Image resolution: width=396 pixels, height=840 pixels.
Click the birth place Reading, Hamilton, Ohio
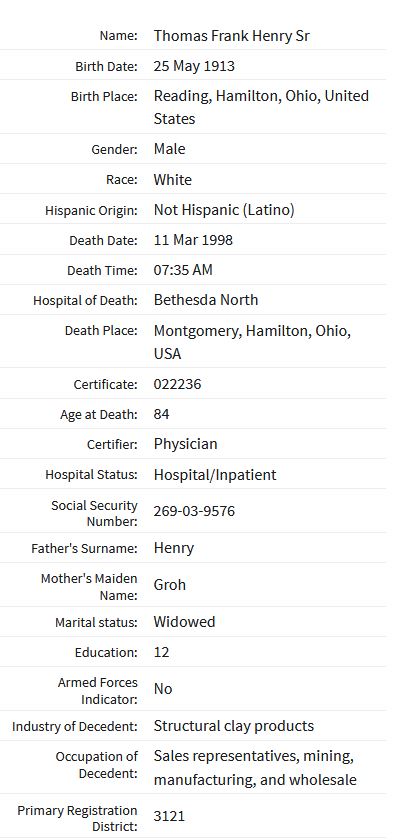261,107
